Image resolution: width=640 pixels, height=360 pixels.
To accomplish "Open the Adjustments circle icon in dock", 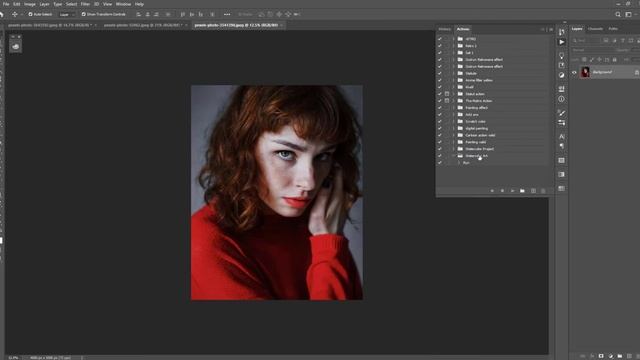I will coord(562,75).
